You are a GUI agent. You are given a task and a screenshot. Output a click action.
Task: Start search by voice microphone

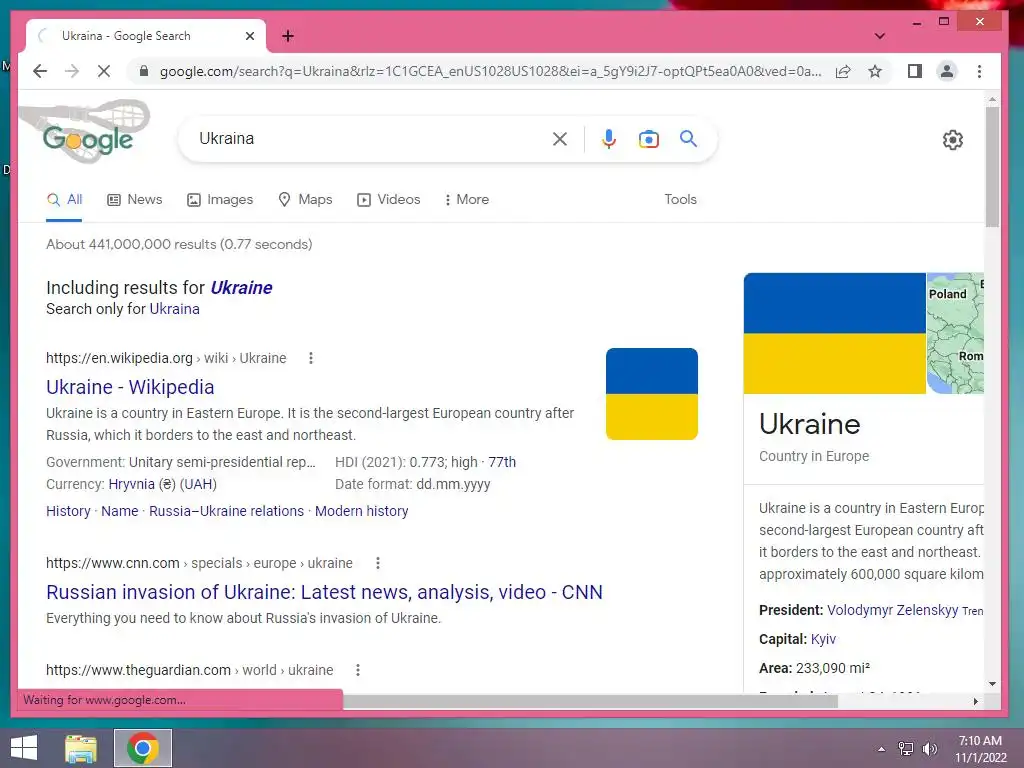pyautogui.click(x=609, y=138)
